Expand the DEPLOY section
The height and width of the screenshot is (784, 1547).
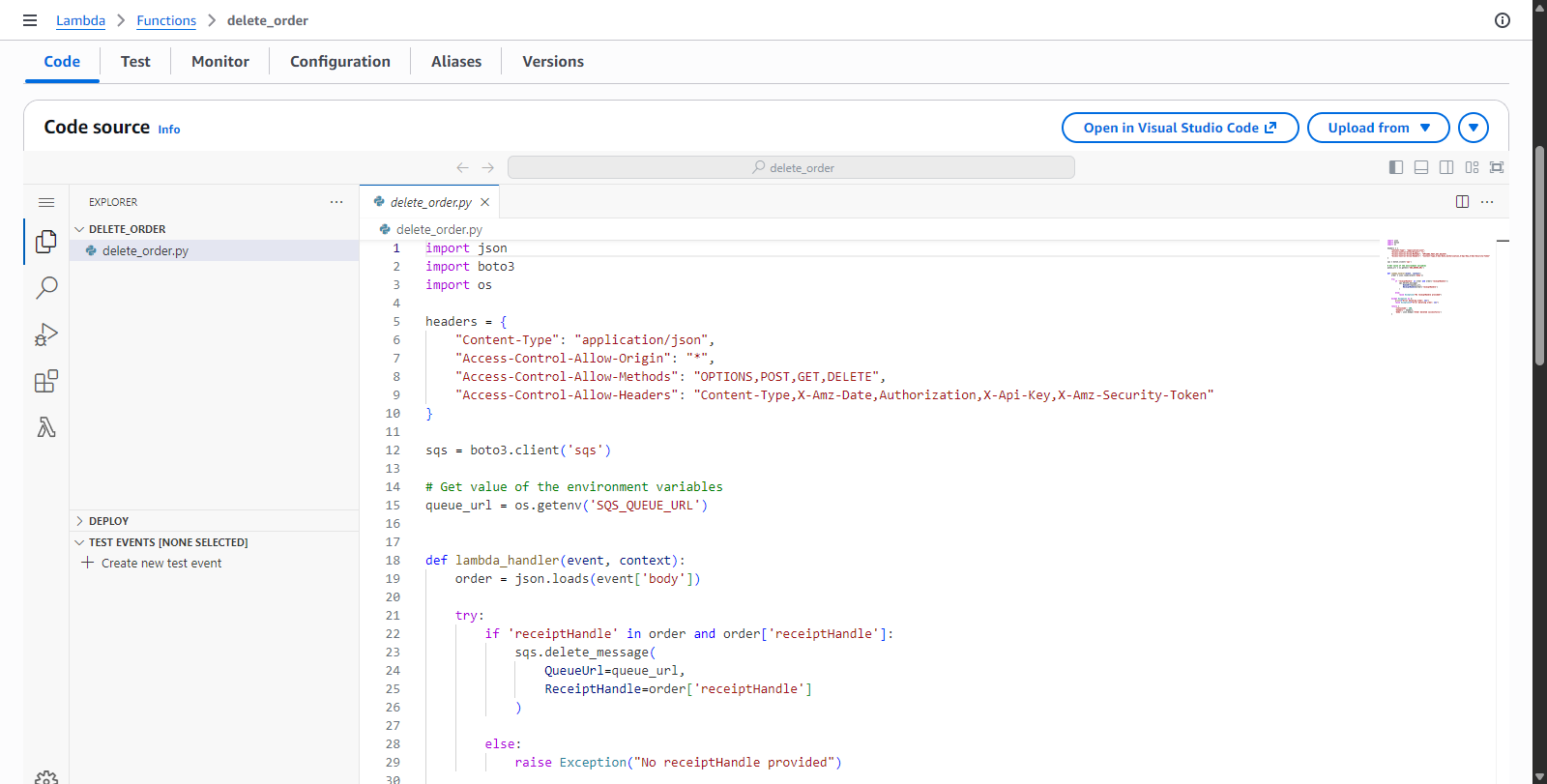(79, 521)
